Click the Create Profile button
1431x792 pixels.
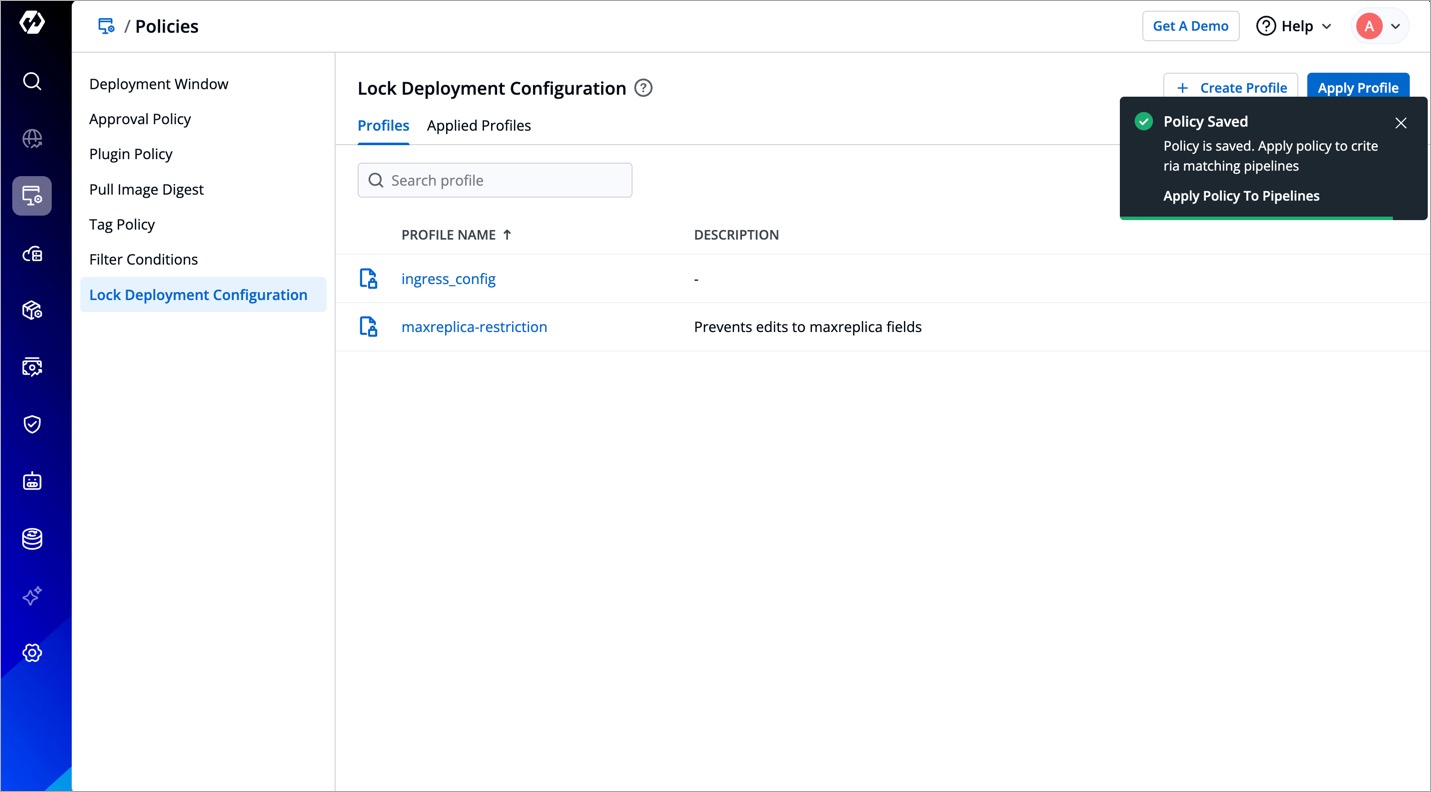(x=1230, y=88)
